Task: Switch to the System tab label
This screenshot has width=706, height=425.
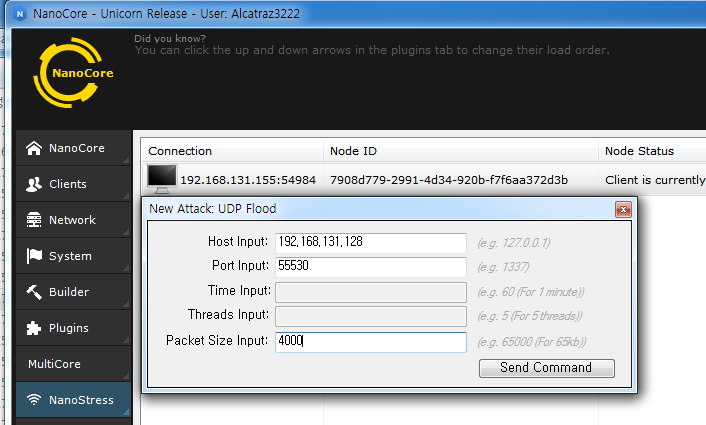Action: click(70, 256)
